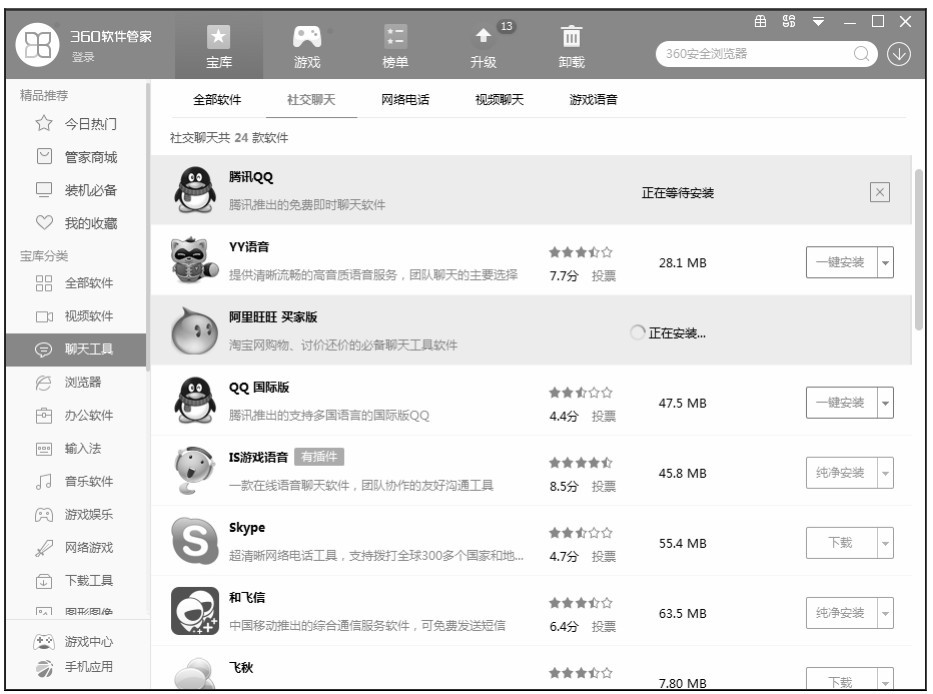This screenshot has width=933, height=694.
Task: Switch to 网络电话 sub-tab
Action: [x=405, y=99]
